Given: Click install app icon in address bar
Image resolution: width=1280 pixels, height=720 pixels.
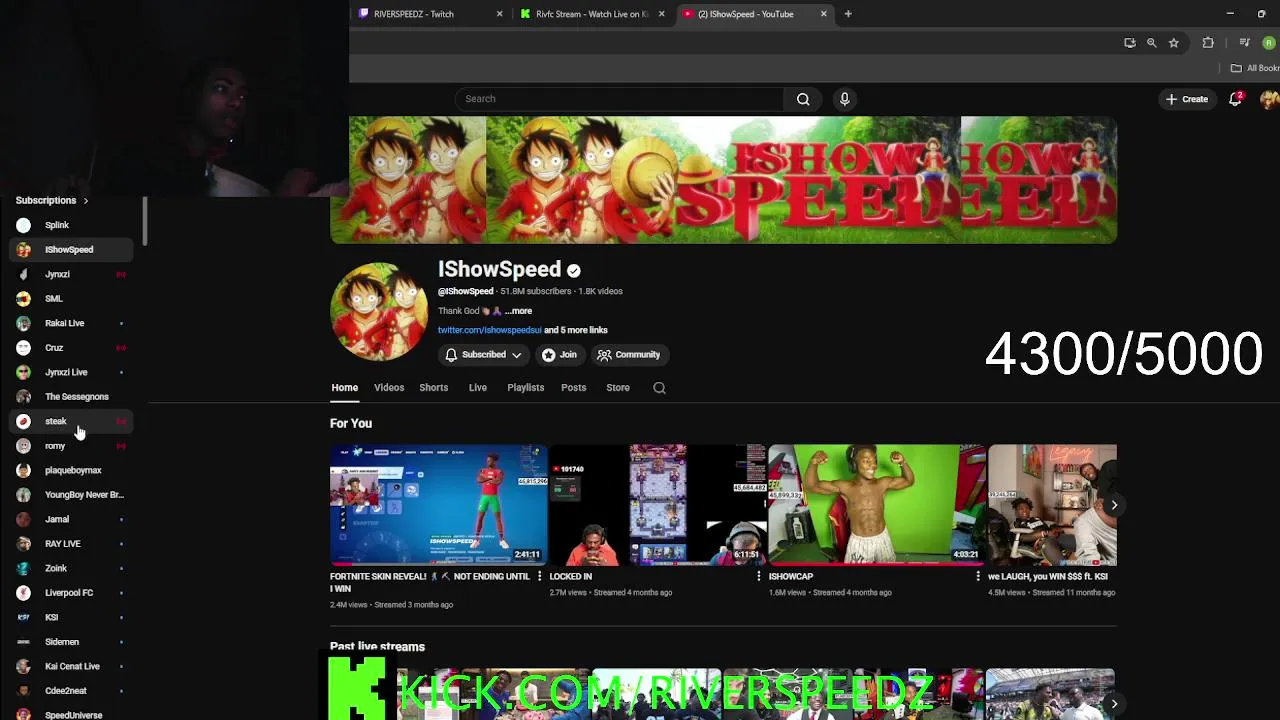Looking at the screenshot, I should coord(1129,43).
